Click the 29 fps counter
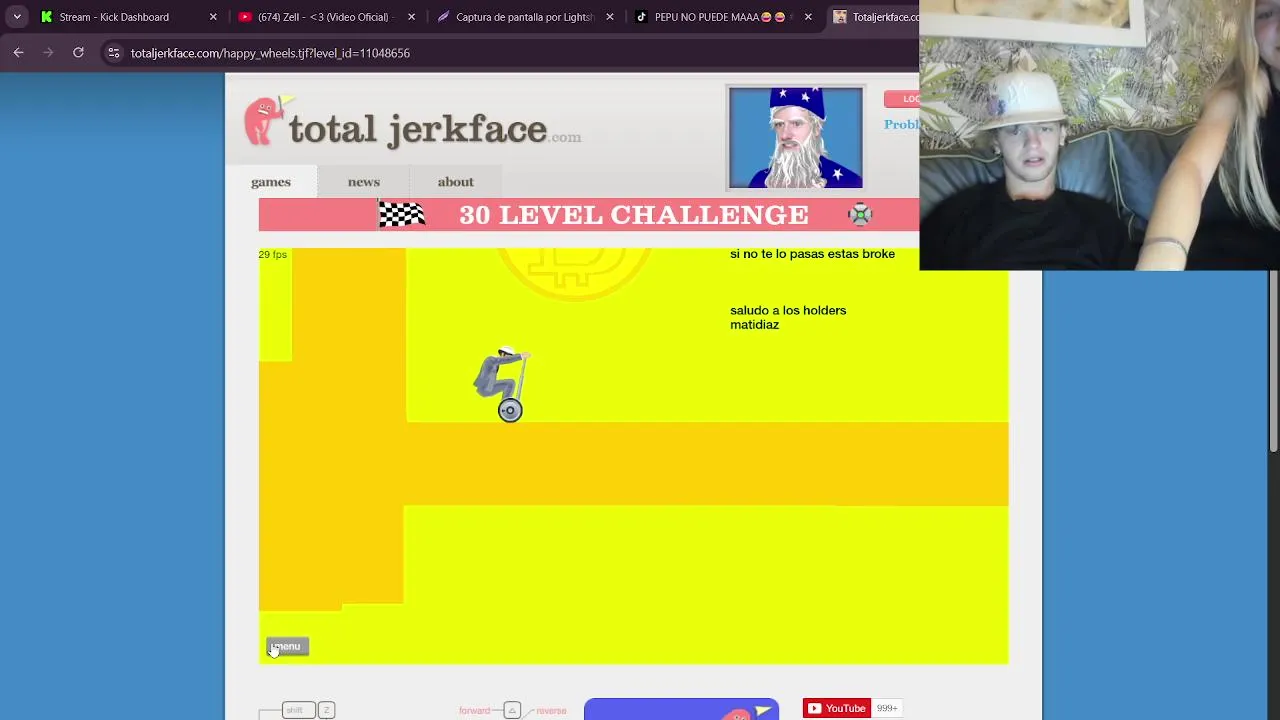The width and height of the screenshot is (1280, 720). coord(273,254)
